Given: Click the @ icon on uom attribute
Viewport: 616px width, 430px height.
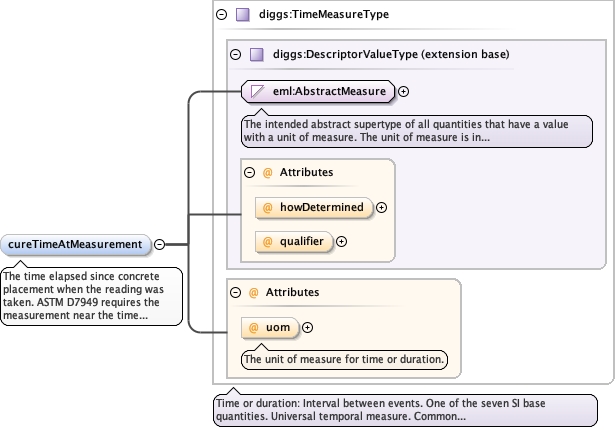Looking at the screenshot, I should 254,328.
